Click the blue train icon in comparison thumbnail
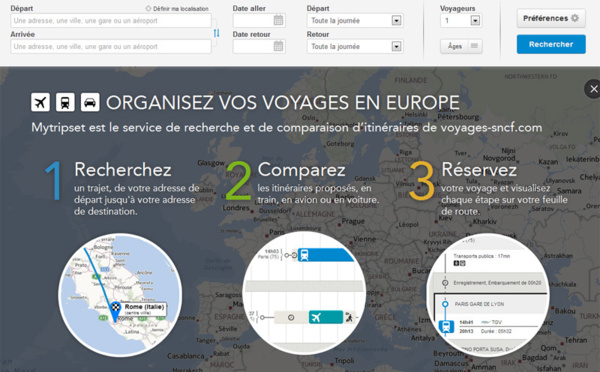Screen dimensions: 600x372 coord(304,255)
